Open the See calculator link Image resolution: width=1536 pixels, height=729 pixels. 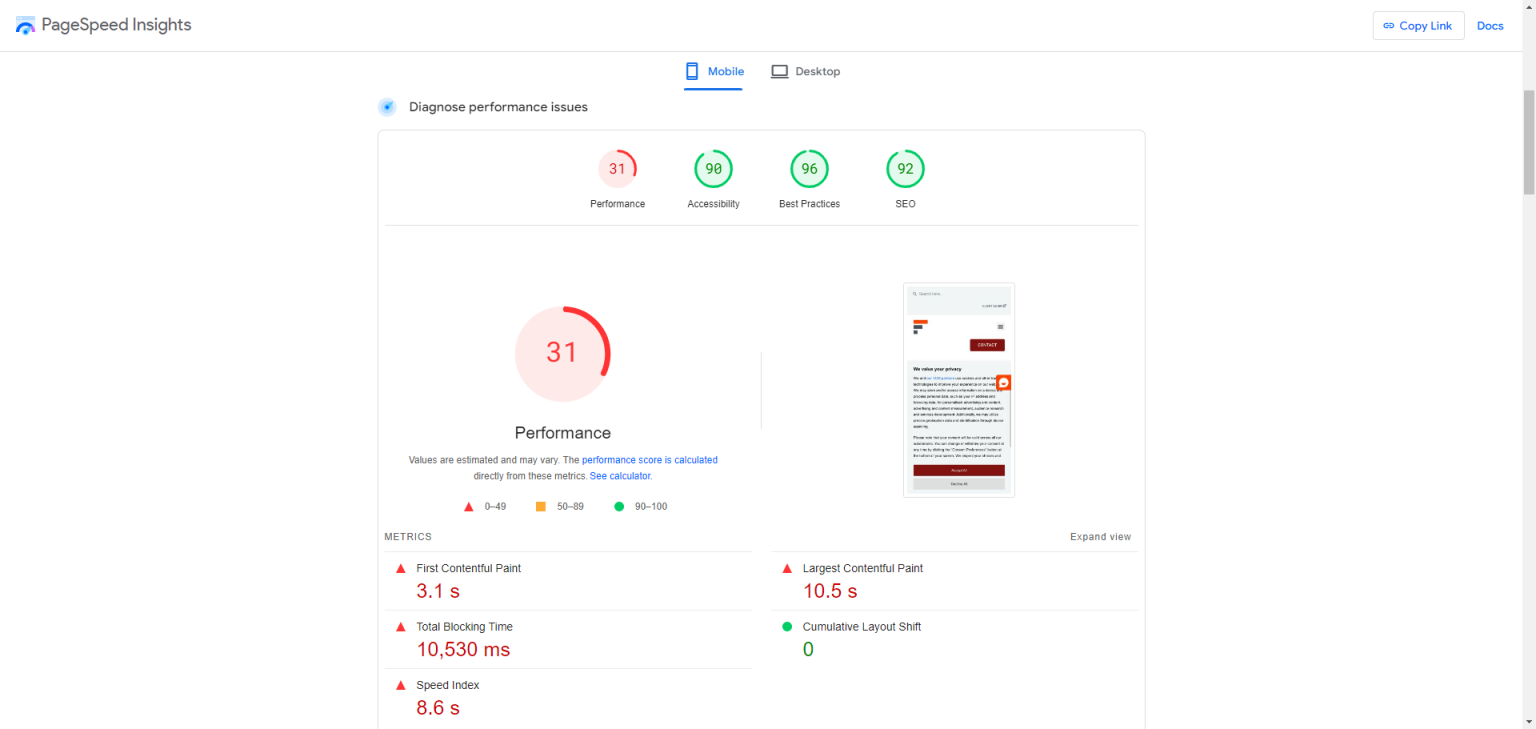(620, 476)
